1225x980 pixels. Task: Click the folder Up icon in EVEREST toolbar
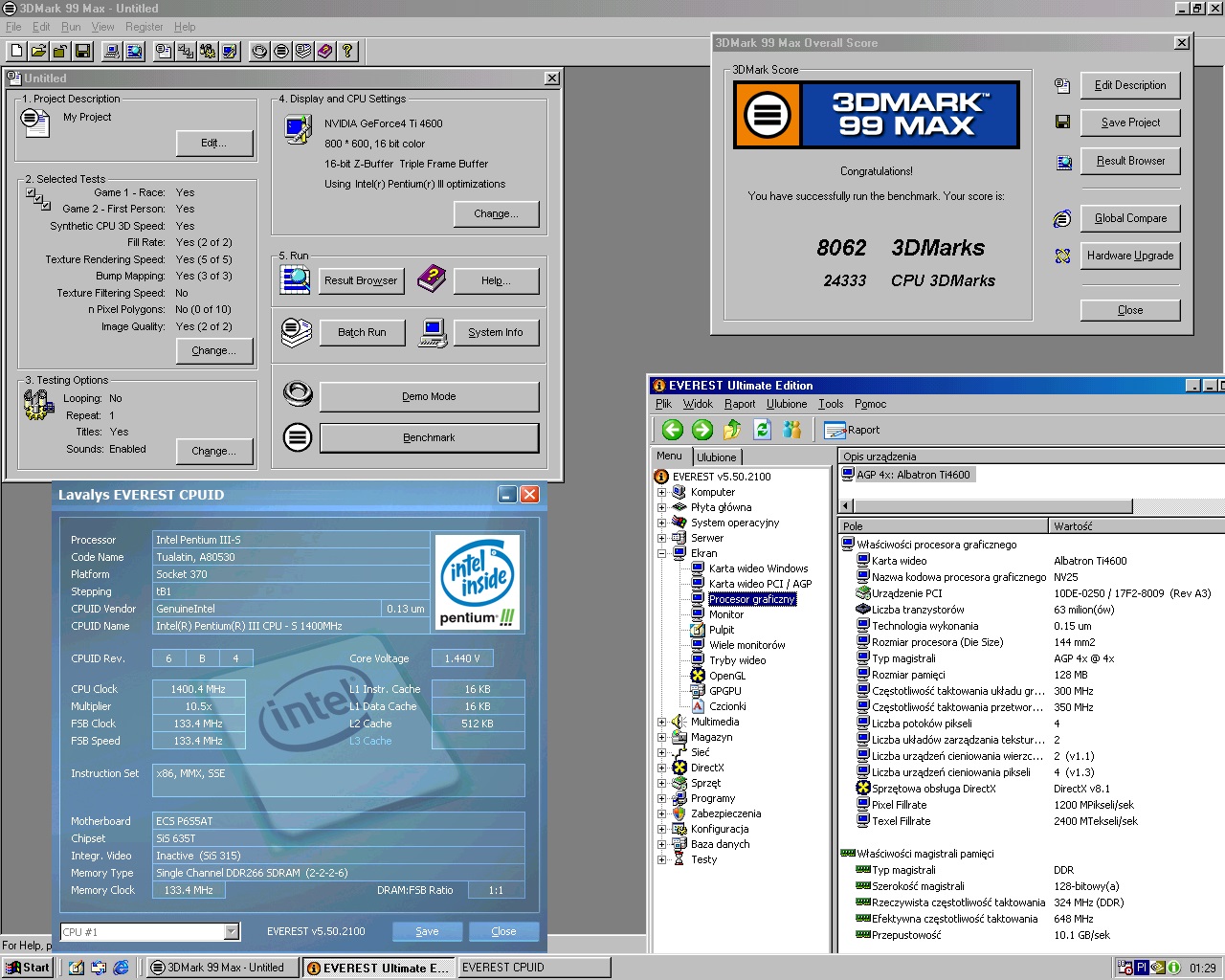pos(732,430)
